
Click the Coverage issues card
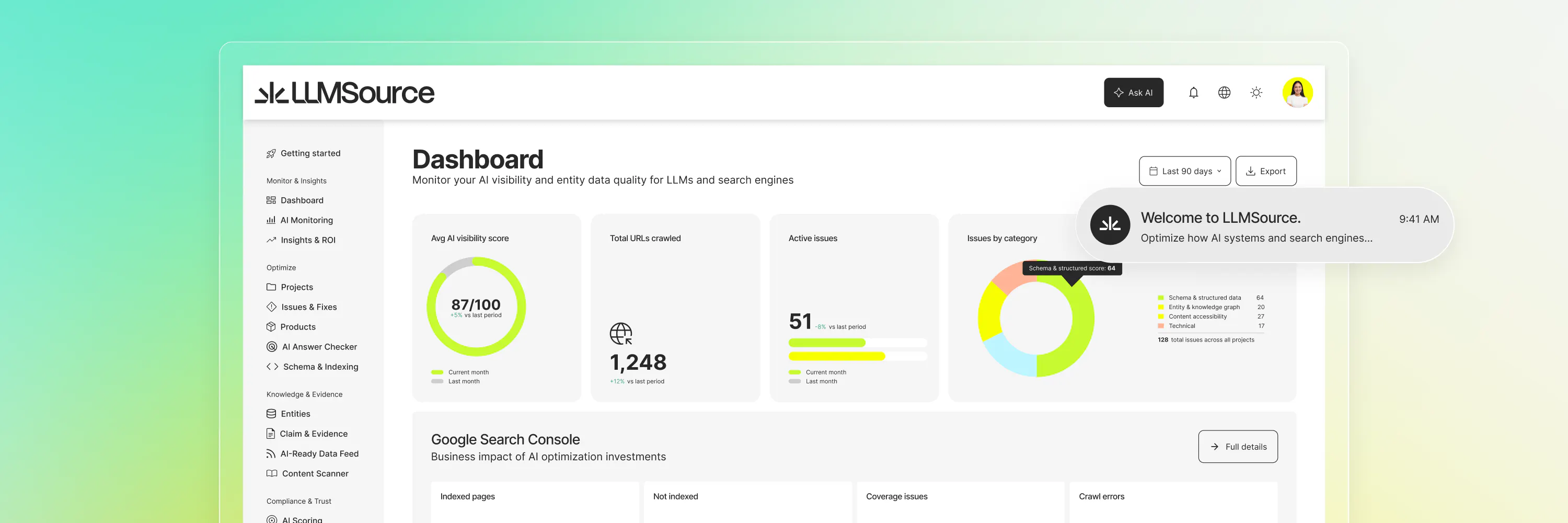[960, 503]
